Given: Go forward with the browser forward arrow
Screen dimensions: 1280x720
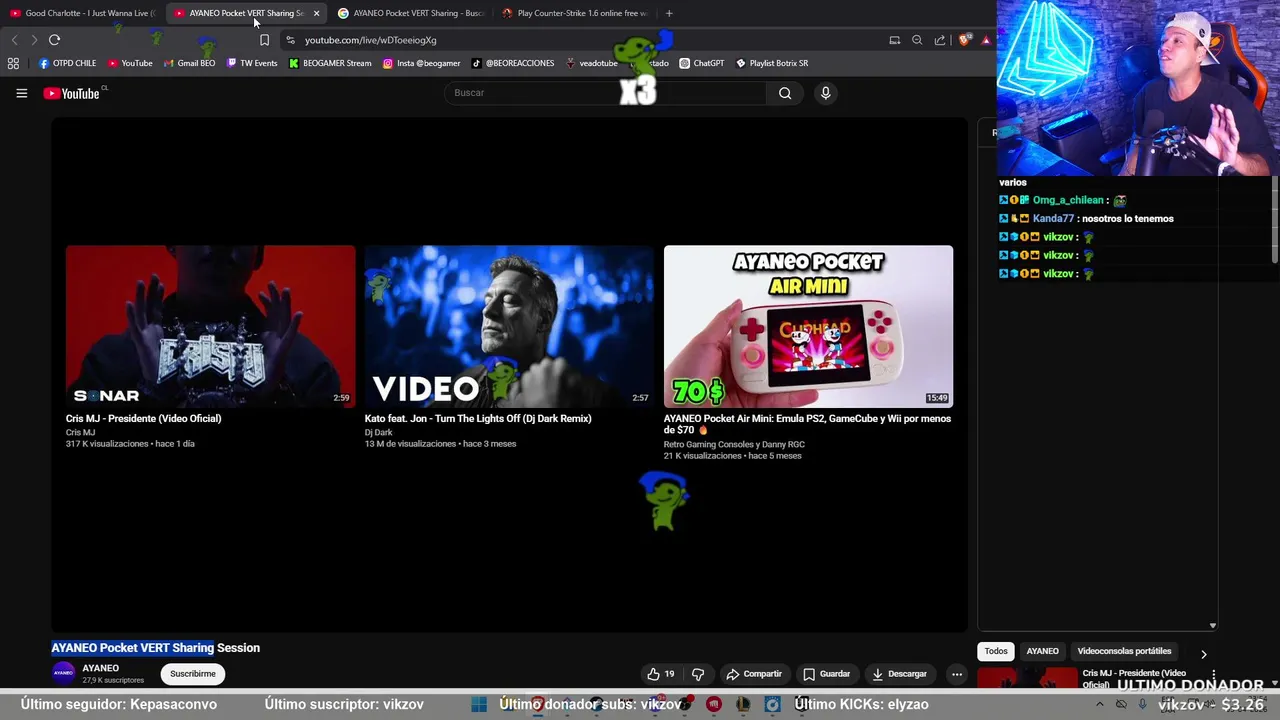Looking at the screenshot, I should 34,40.
